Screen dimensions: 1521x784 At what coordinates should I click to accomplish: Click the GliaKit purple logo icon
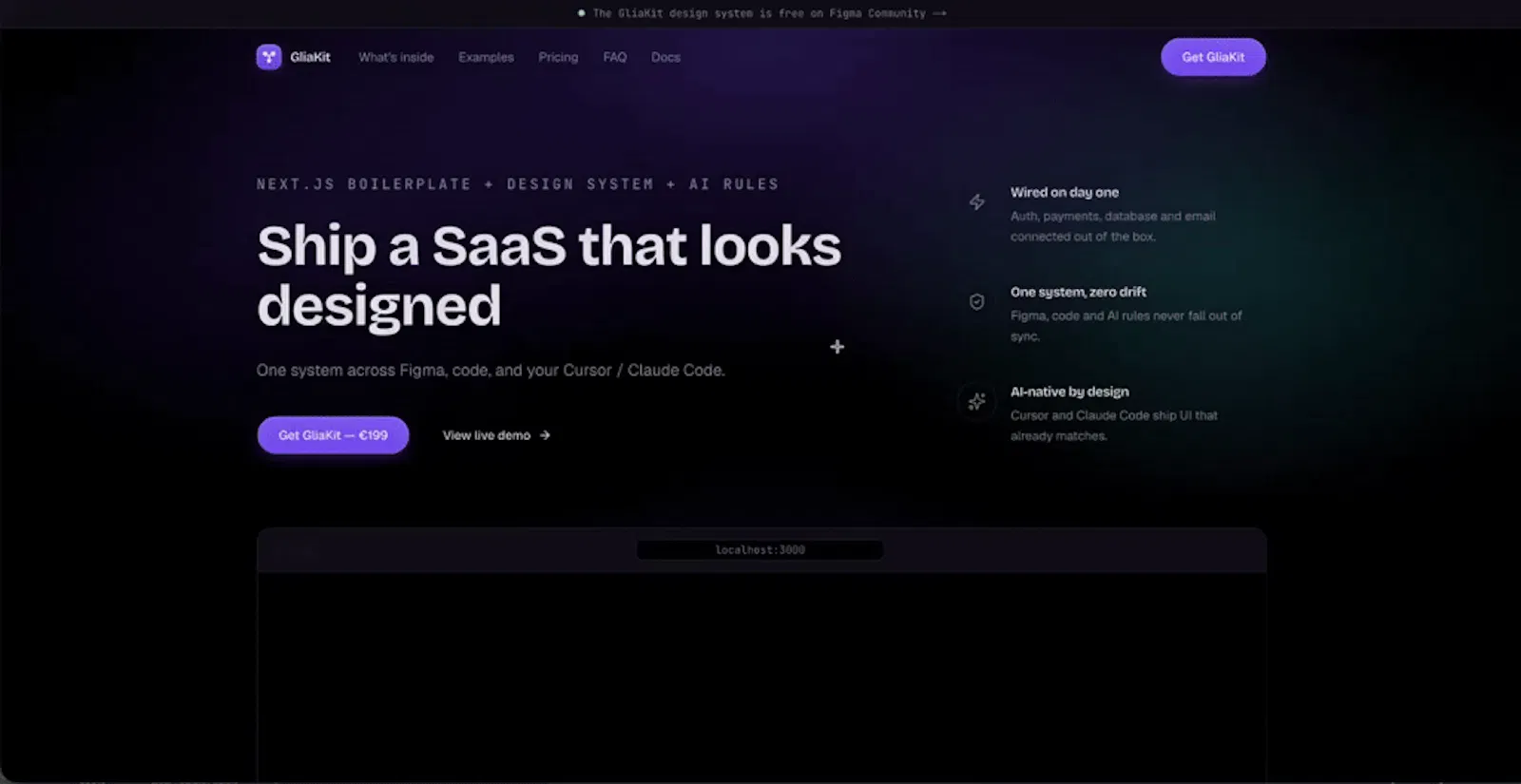tap(269, 57)
